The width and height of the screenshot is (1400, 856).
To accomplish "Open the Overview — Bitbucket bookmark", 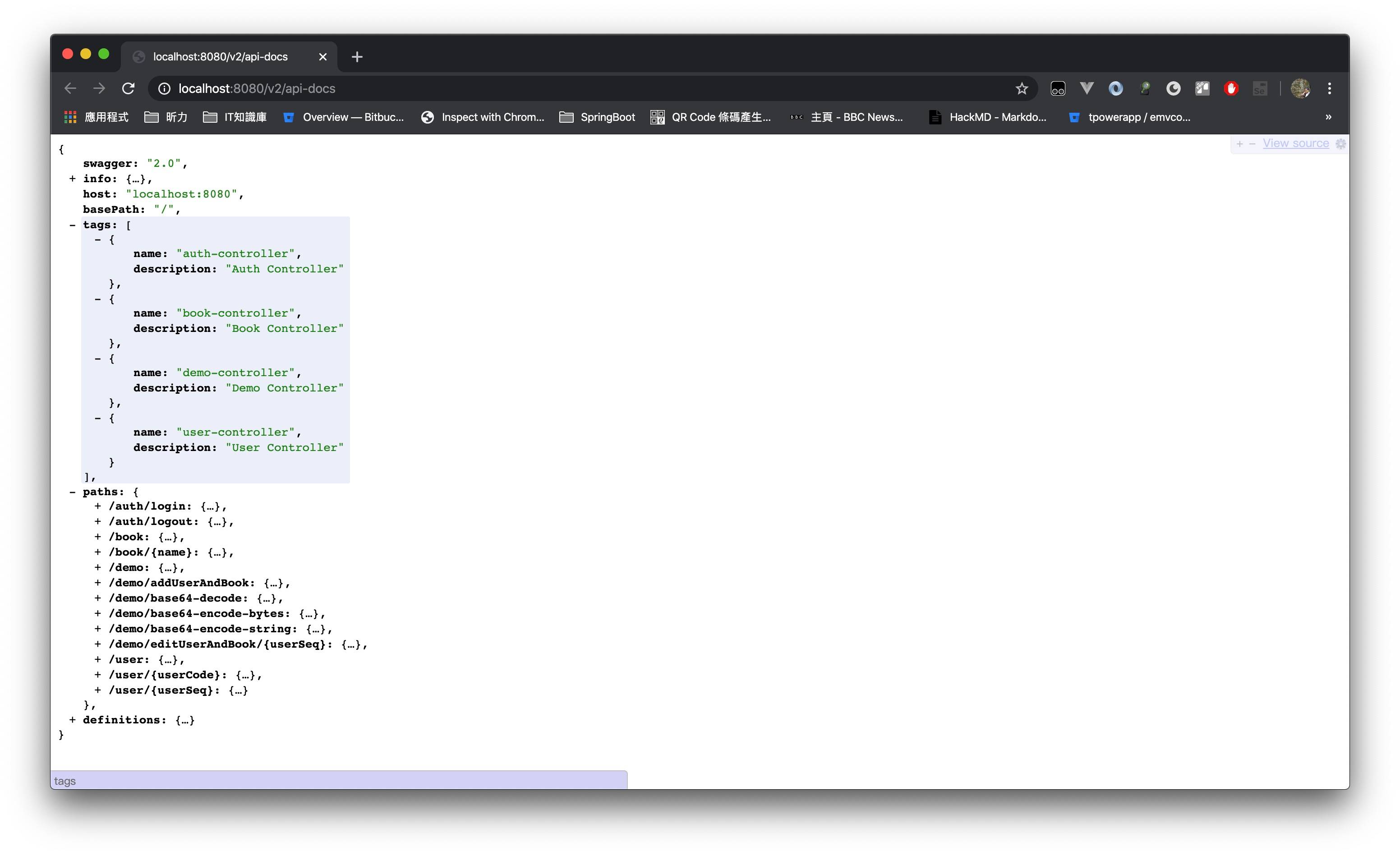I will click(x=344, y=117).
